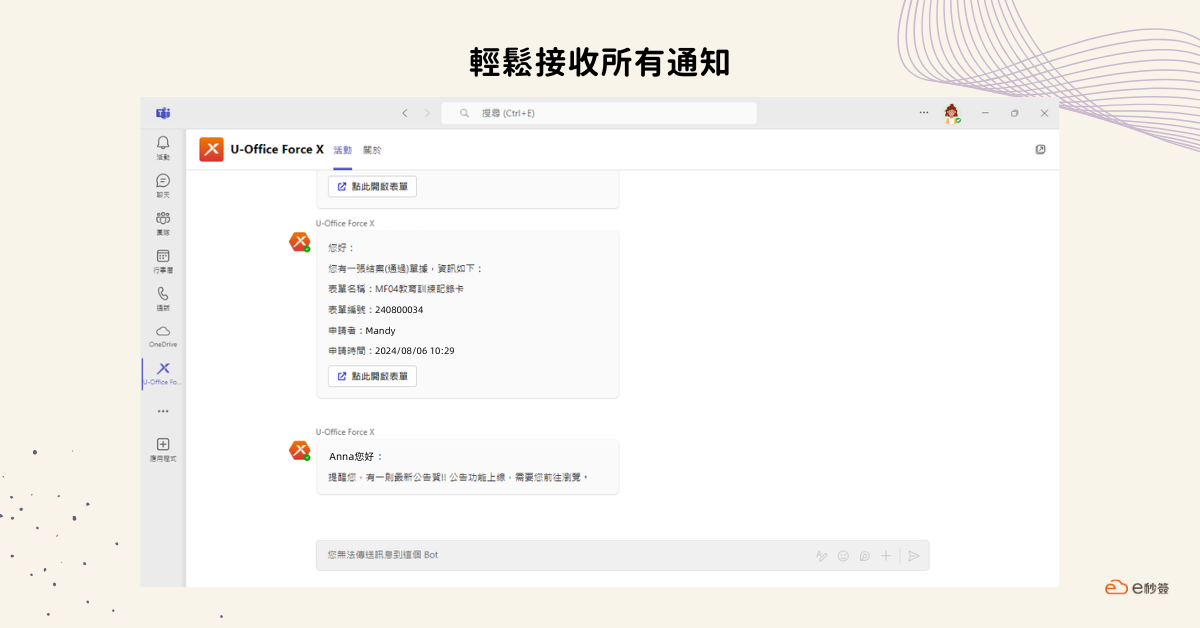
Task: Show more apps via sidebar ellipsis
Action: tap(163, 411)
